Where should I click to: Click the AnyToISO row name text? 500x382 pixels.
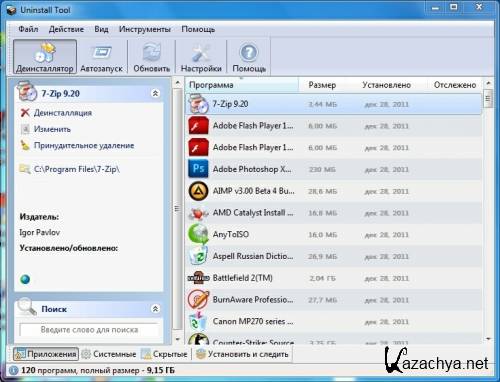pyautogui.click(x=231, y=234)
